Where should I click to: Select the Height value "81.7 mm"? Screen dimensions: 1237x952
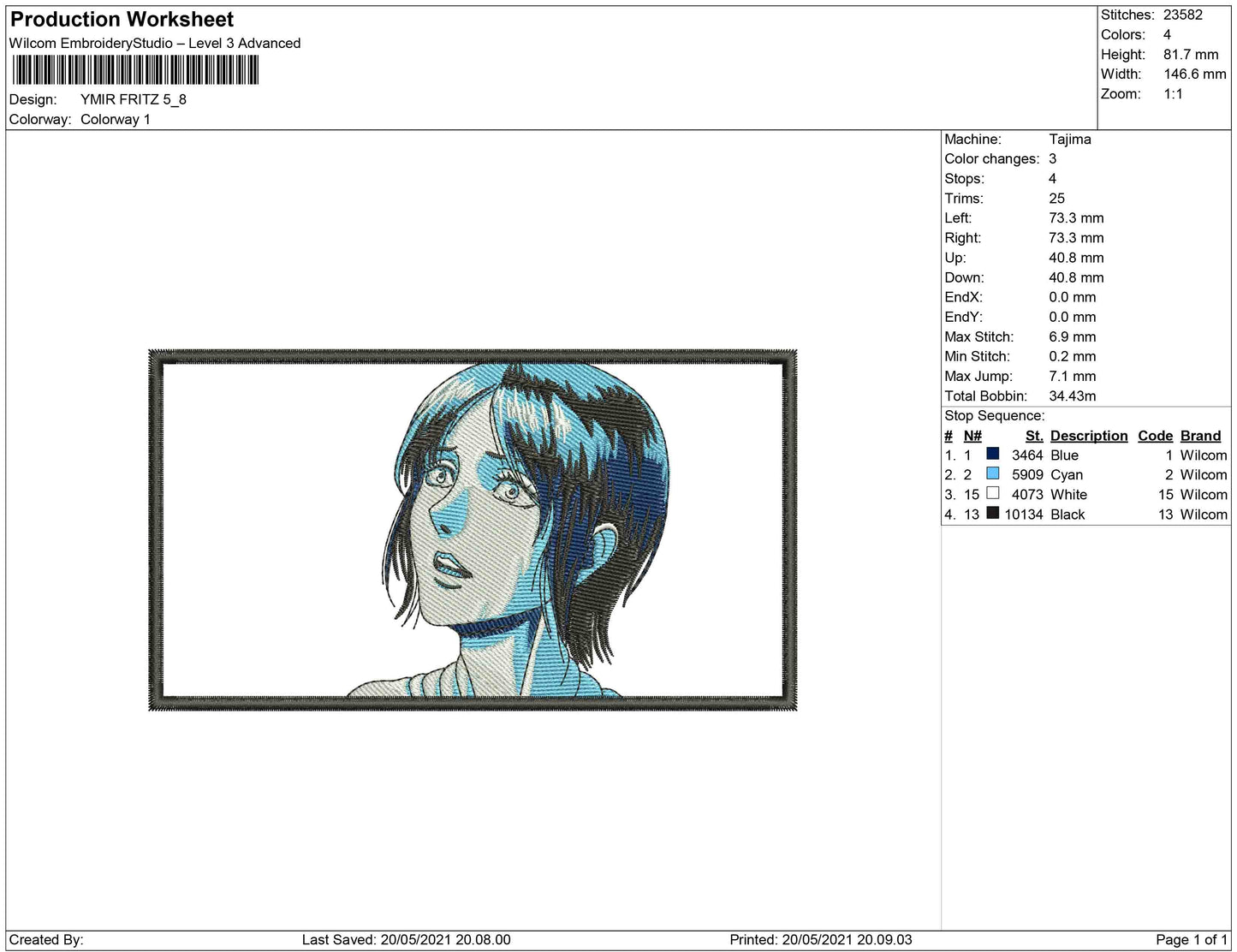1191,54
